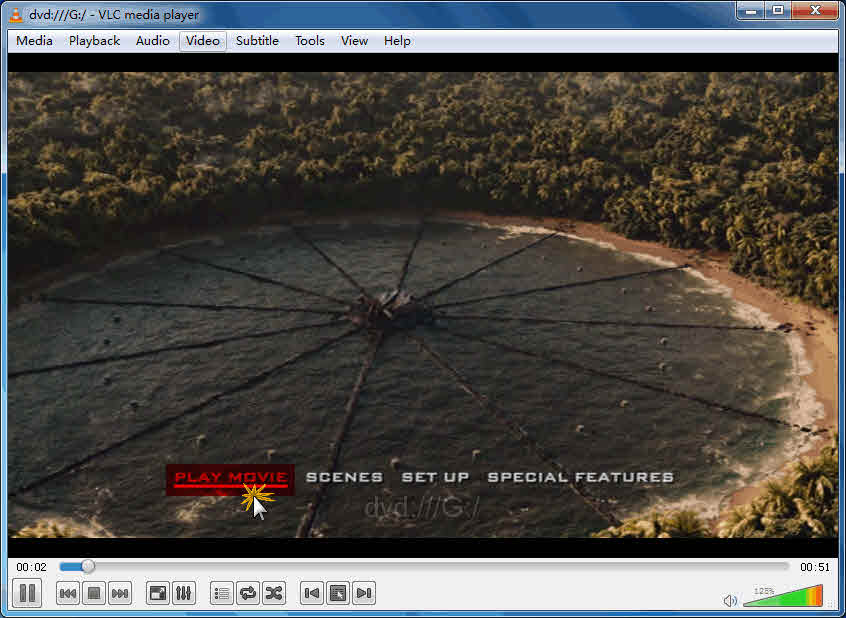846x618 pixels.
Task: Show extended settings equalizer panel
Action: [183, 594]
